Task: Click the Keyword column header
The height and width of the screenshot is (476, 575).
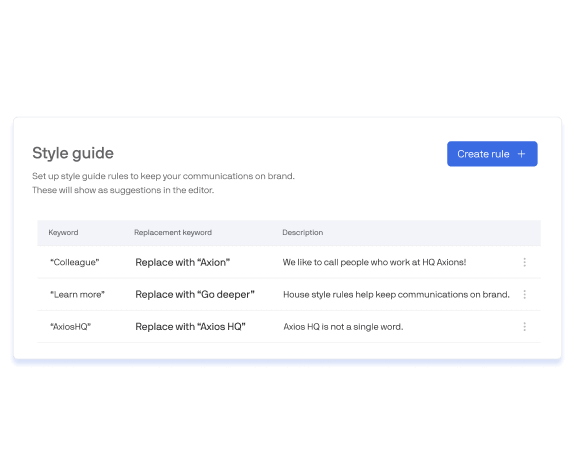Action: tap(63, 232)
